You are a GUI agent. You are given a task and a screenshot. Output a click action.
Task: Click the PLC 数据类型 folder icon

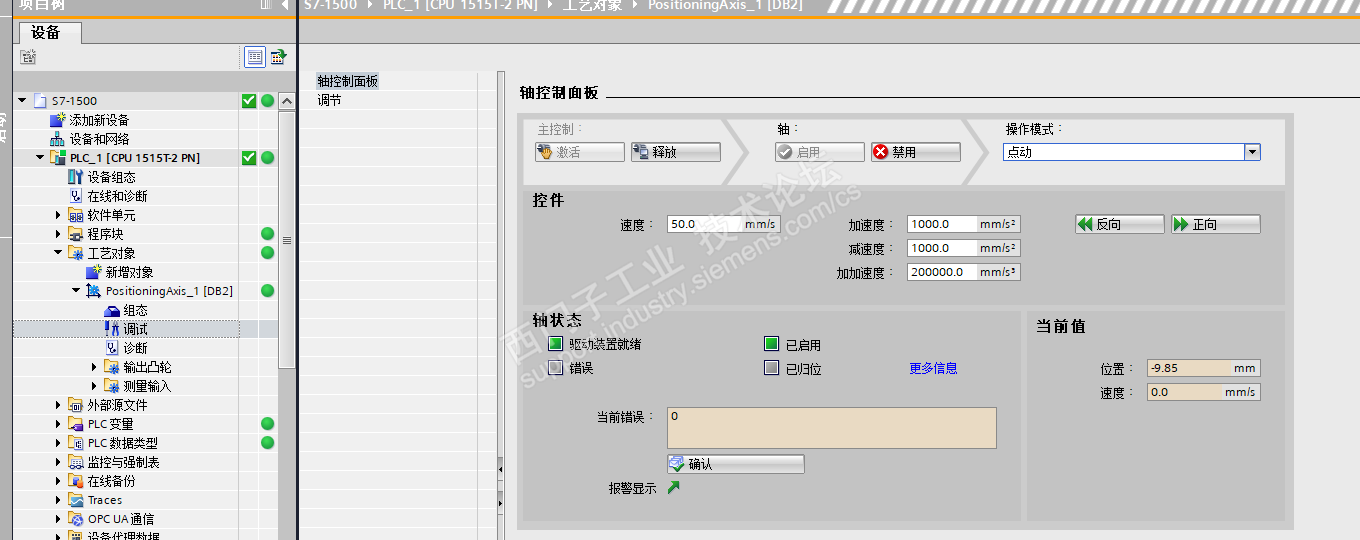76,443
